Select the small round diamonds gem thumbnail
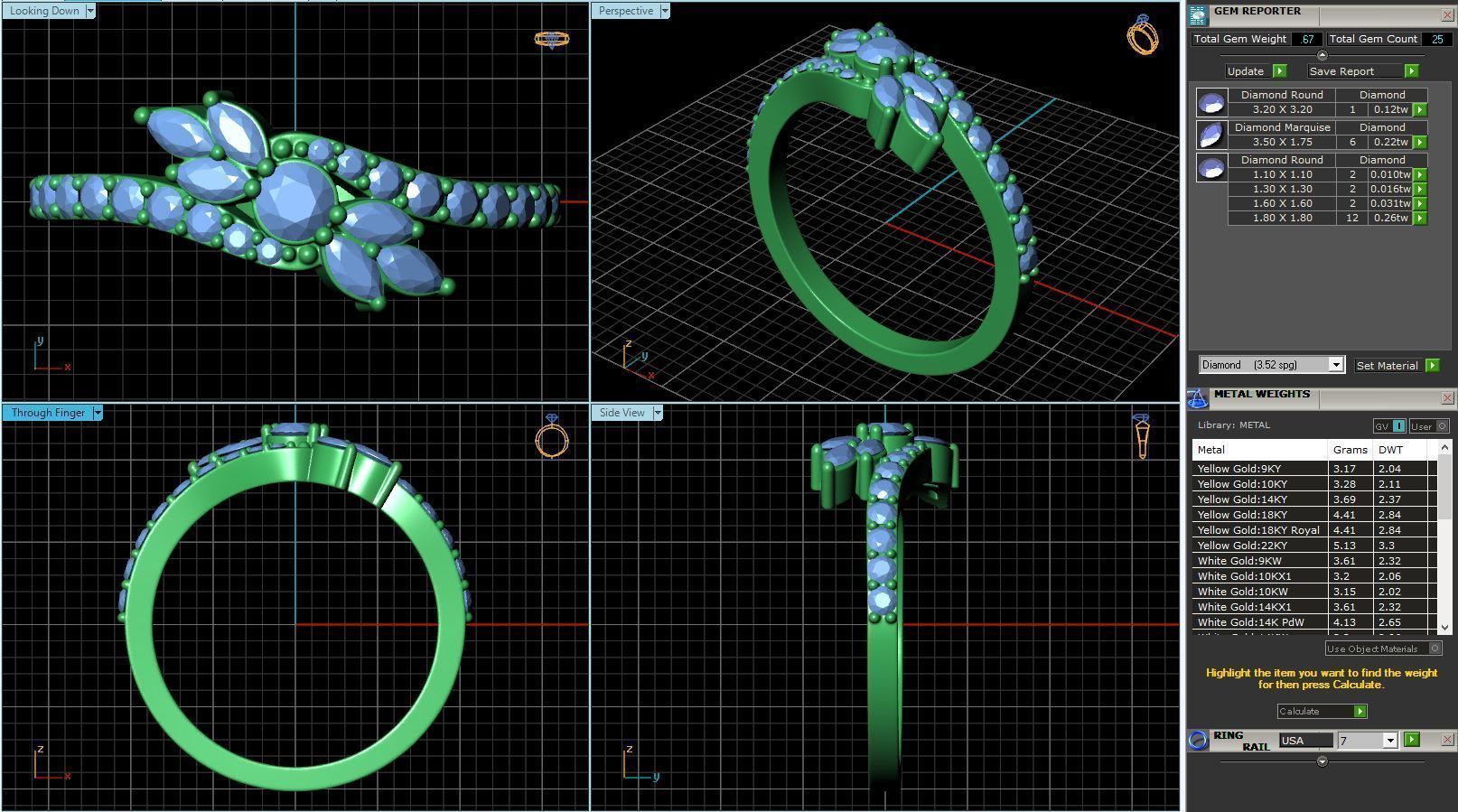Viewport: 1458px width, 812px height. click(1211, 167)
